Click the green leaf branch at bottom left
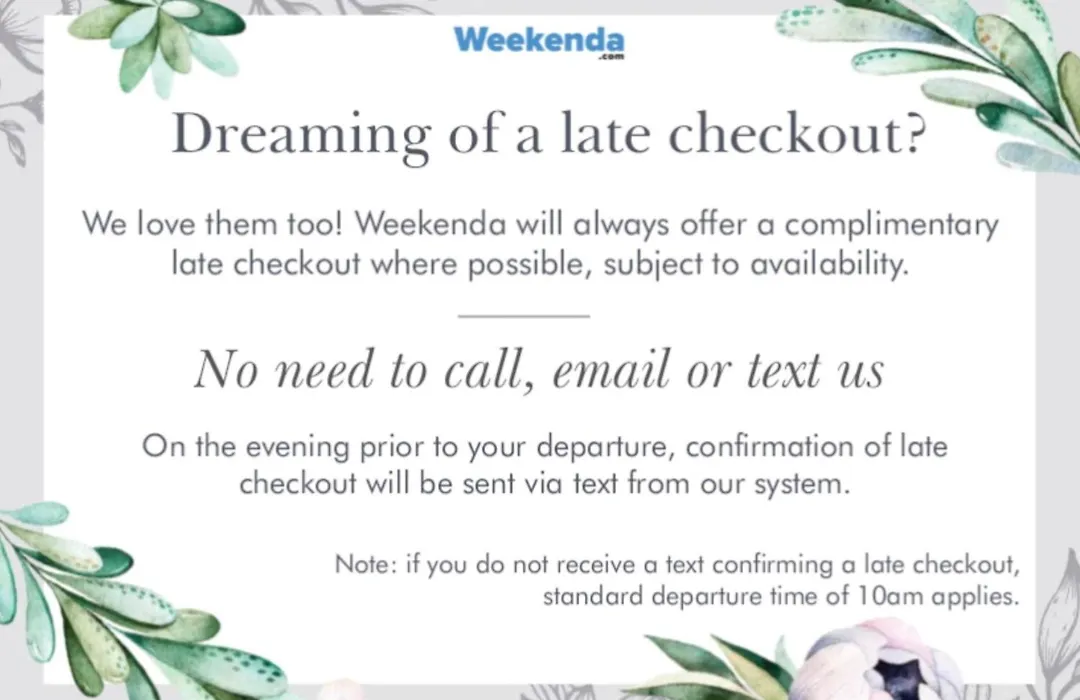 pos(100,600)
